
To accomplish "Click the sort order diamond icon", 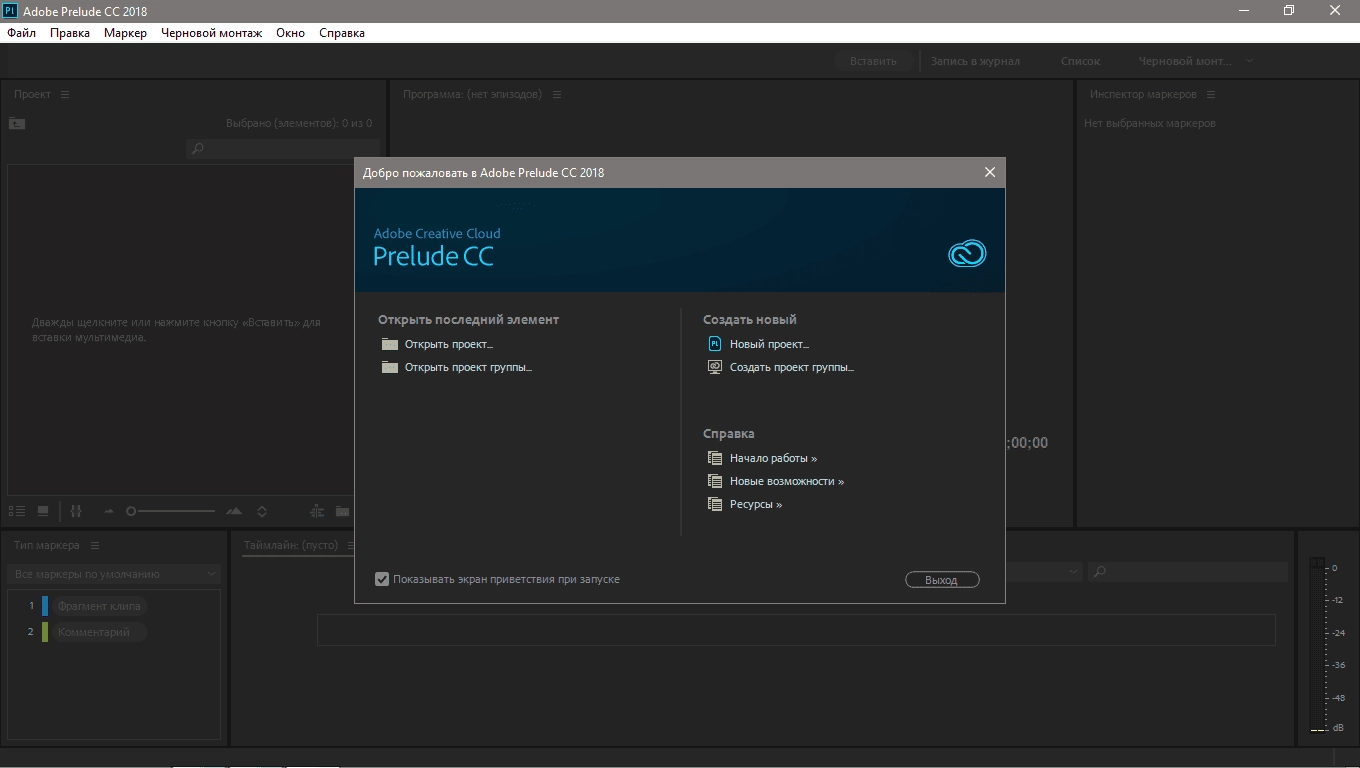I will (x=262, y=511).
